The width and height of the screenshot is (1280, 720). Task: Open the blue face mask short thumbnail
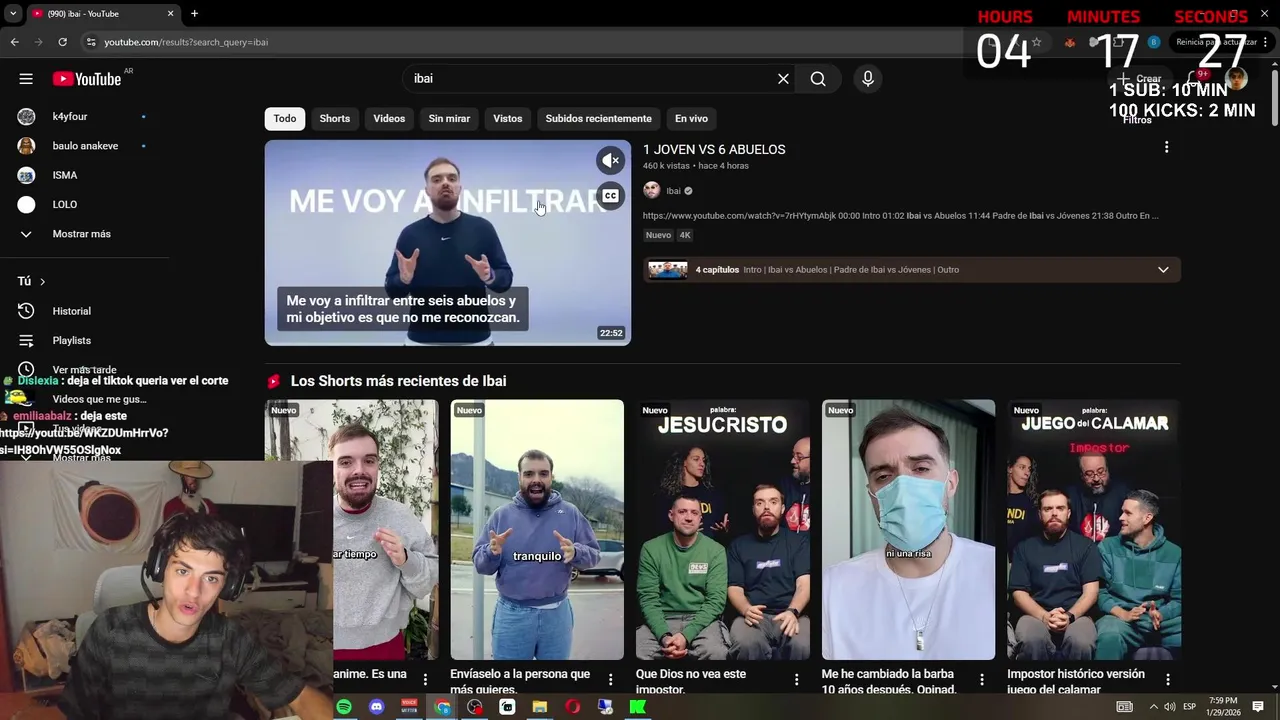pos(908,530)
